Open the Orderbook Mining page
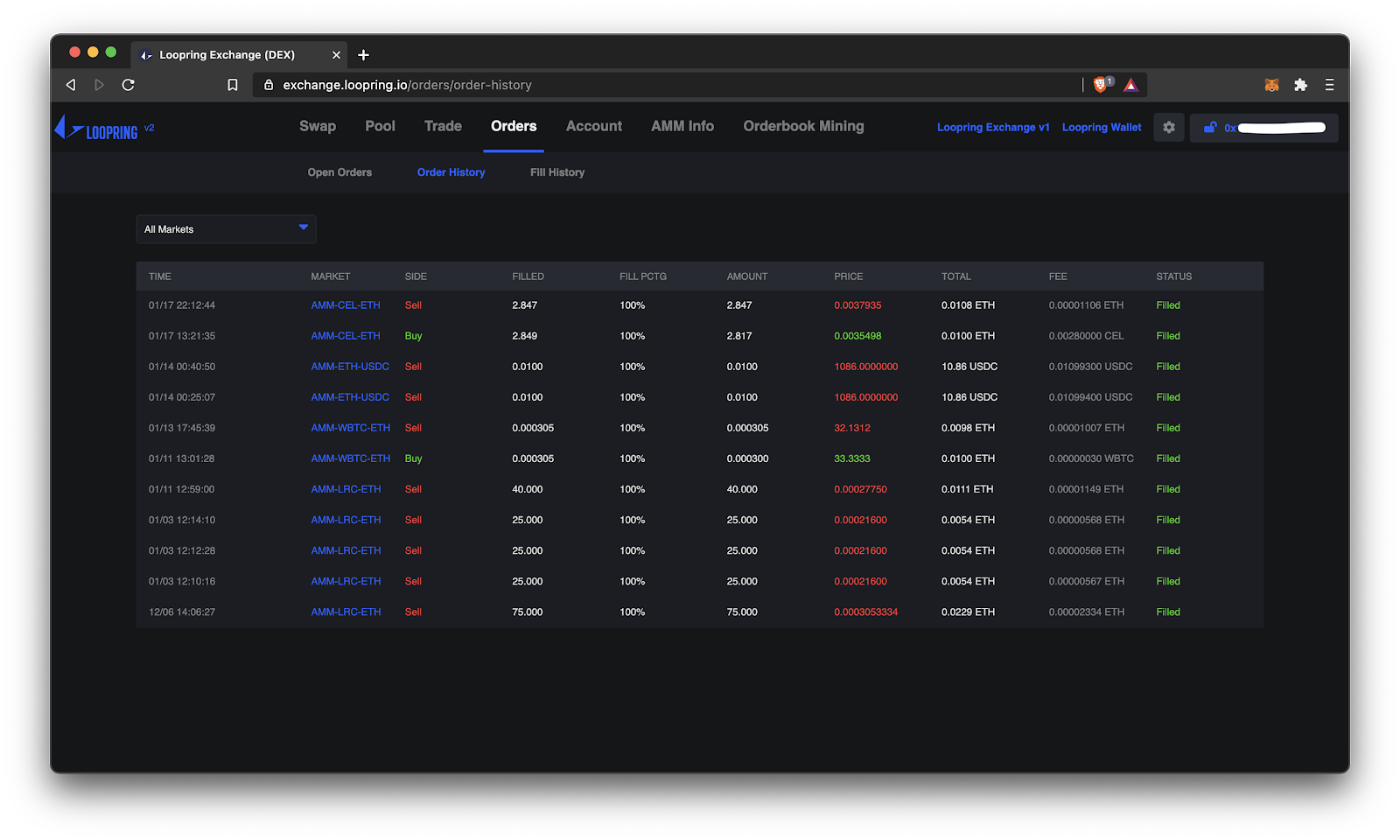 (803, 126)
